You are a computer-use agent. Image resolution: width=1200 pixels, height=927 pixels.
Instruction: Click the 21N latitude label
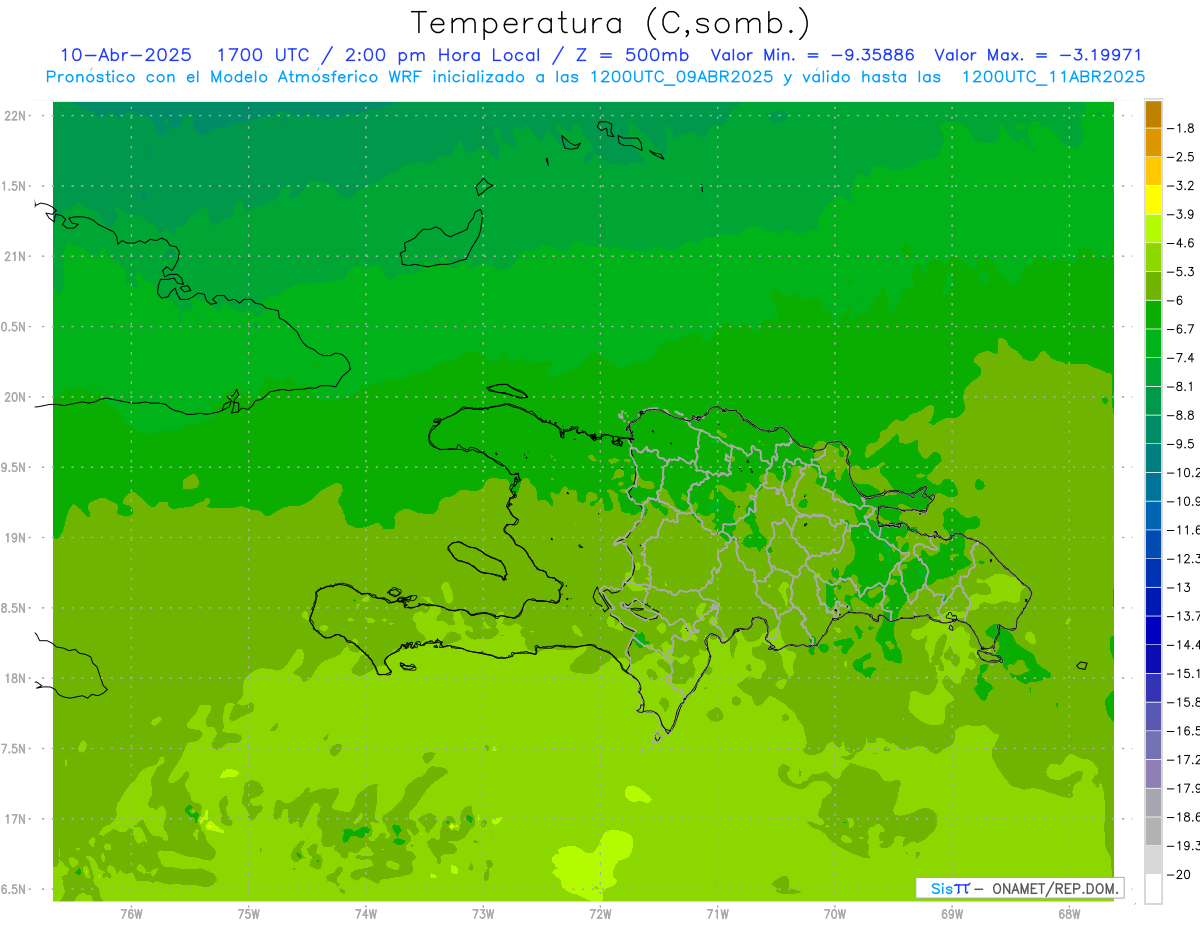(x=16, y=256)
